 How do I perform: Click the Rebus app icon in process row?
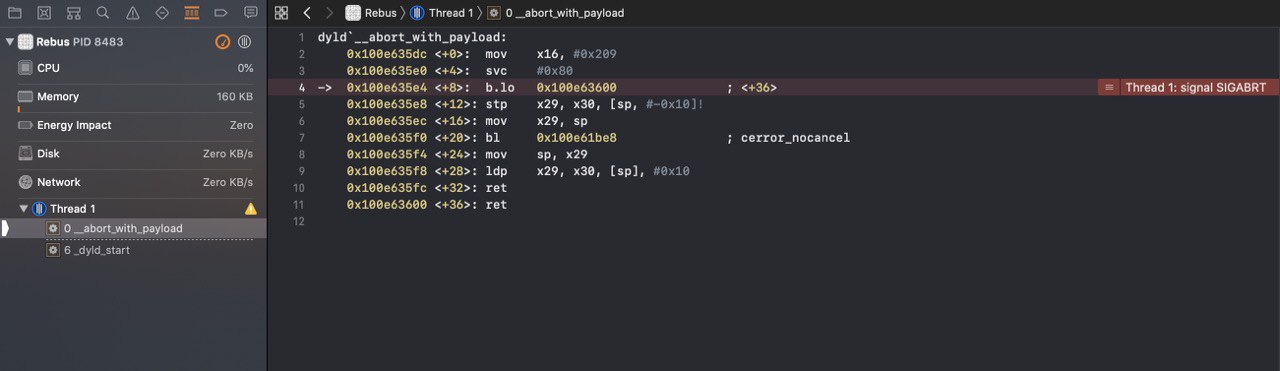click(x=26, y=42)
